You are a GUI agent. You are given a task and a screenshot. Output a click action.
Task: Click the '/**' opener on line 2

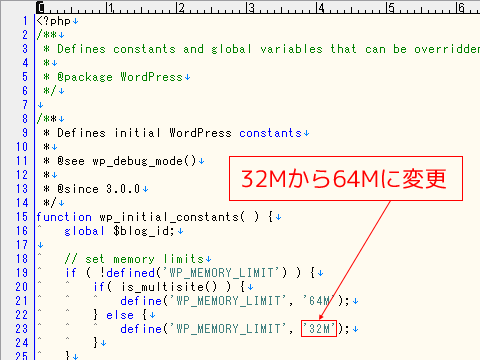(47, 35)
